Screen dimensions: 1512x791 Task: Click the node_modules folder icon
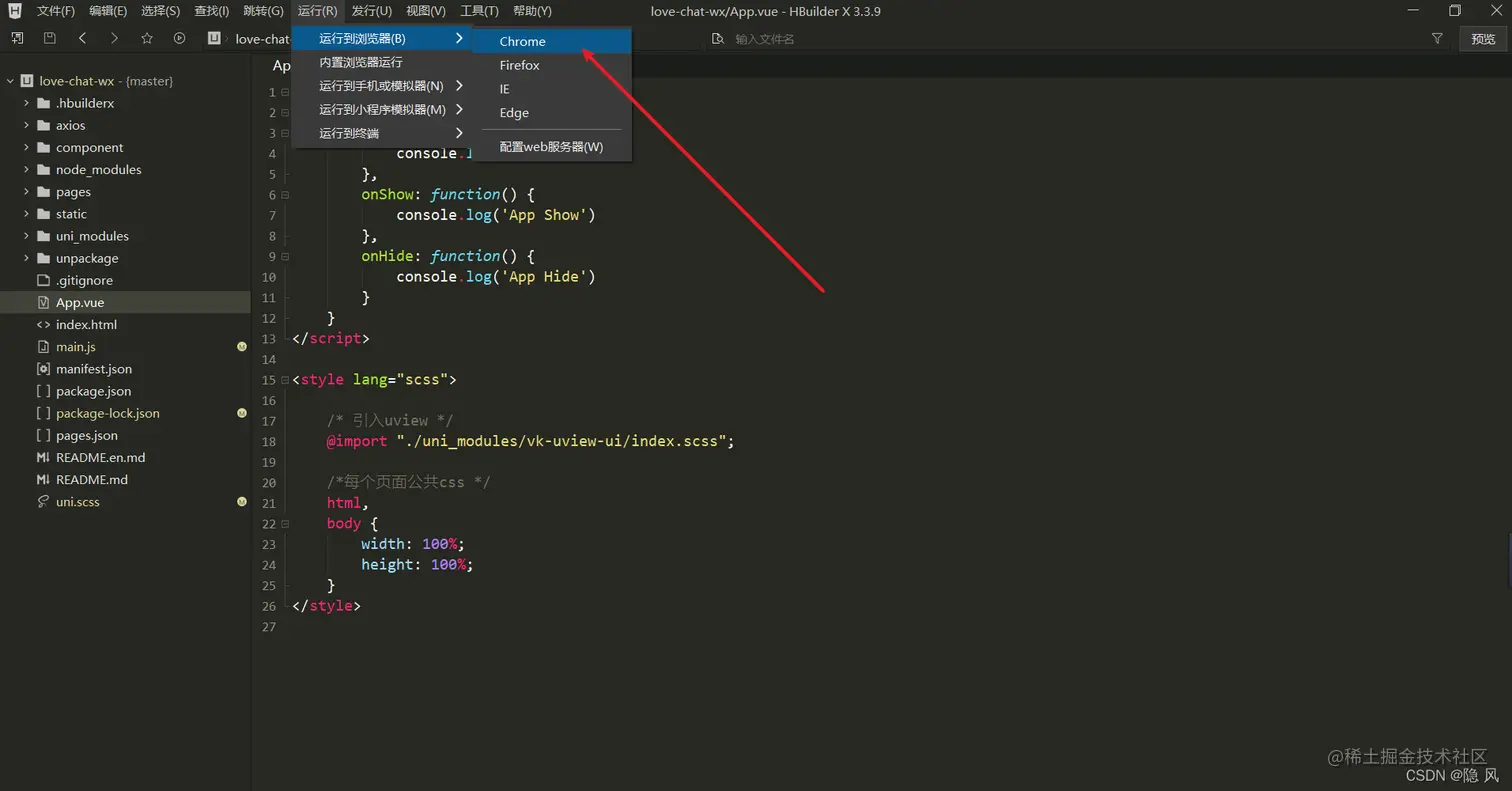pos(43,169)
